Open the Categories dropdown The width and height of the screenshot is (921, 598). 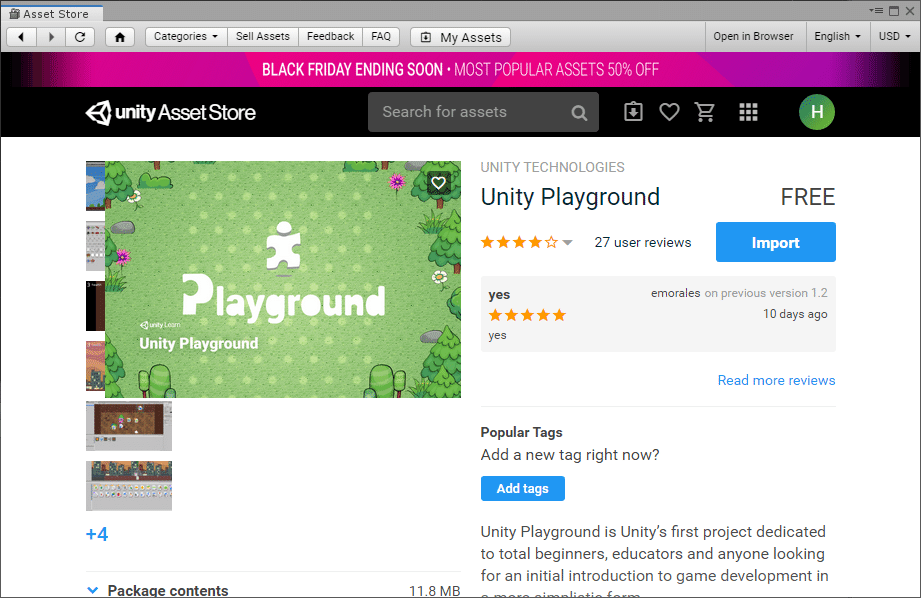point(186,36)
